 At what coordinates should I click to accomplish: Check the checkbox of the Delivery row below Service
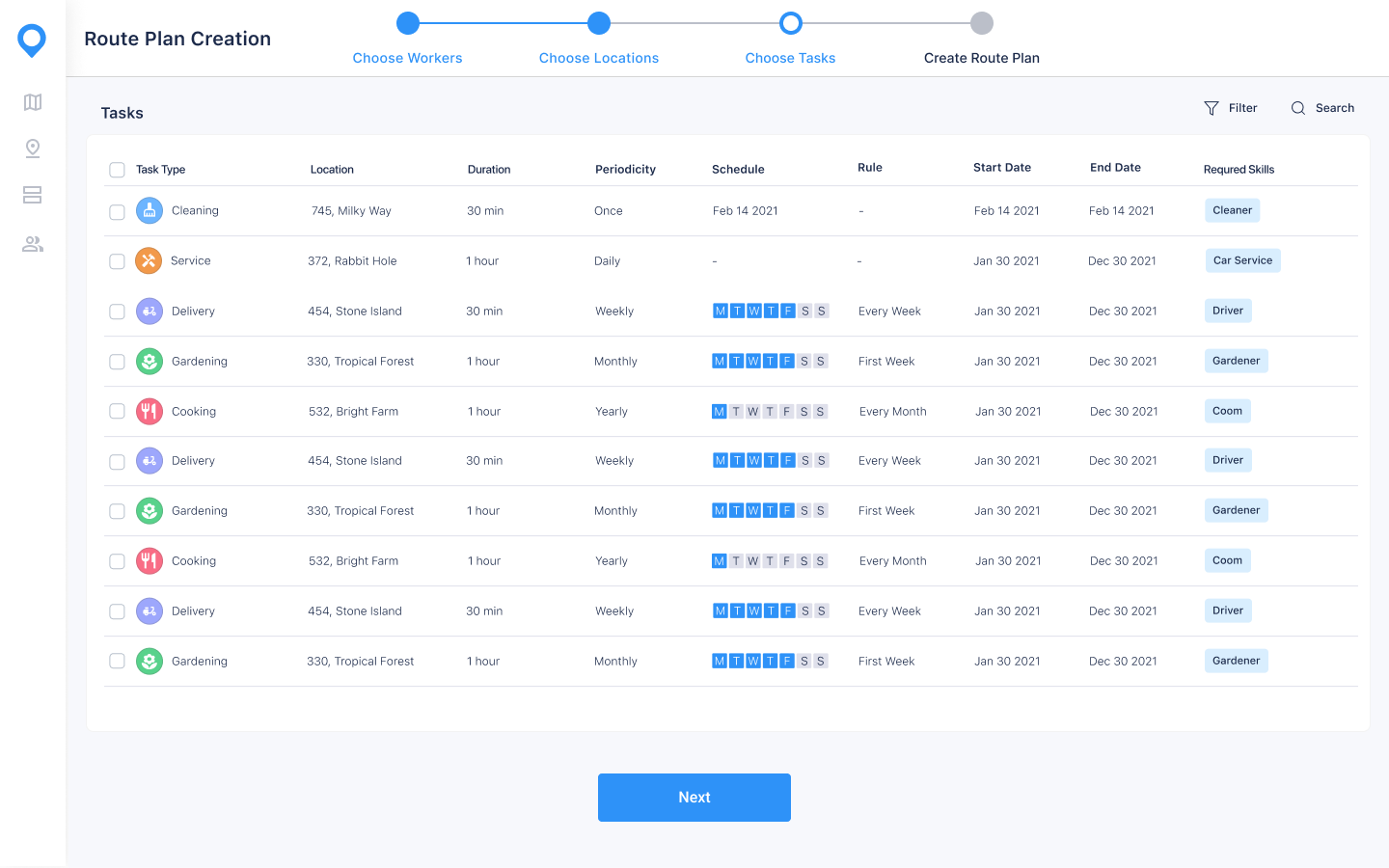point(117,312)
